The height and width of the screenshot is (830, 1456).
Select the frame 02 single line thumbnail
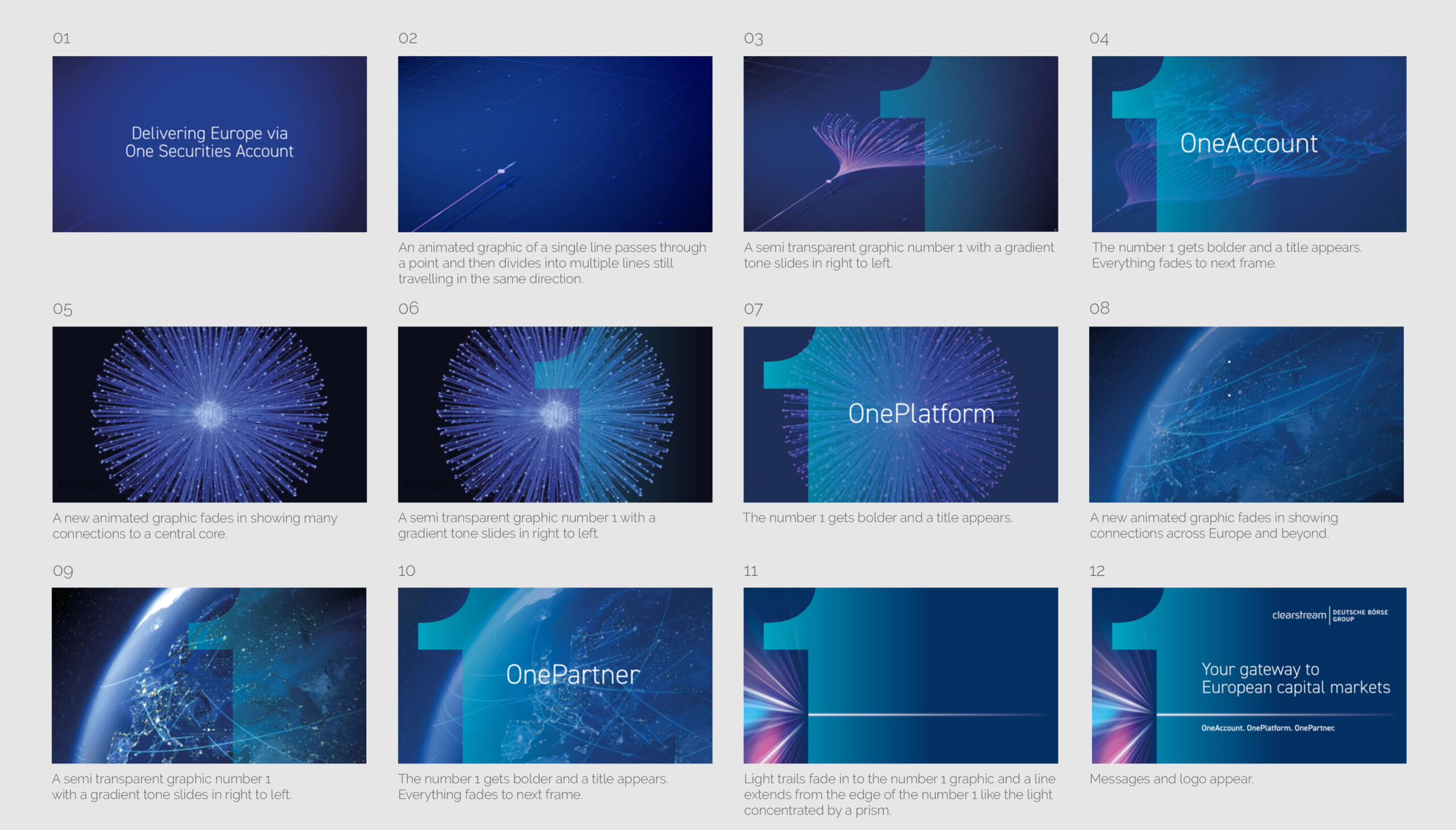[555, 144]
